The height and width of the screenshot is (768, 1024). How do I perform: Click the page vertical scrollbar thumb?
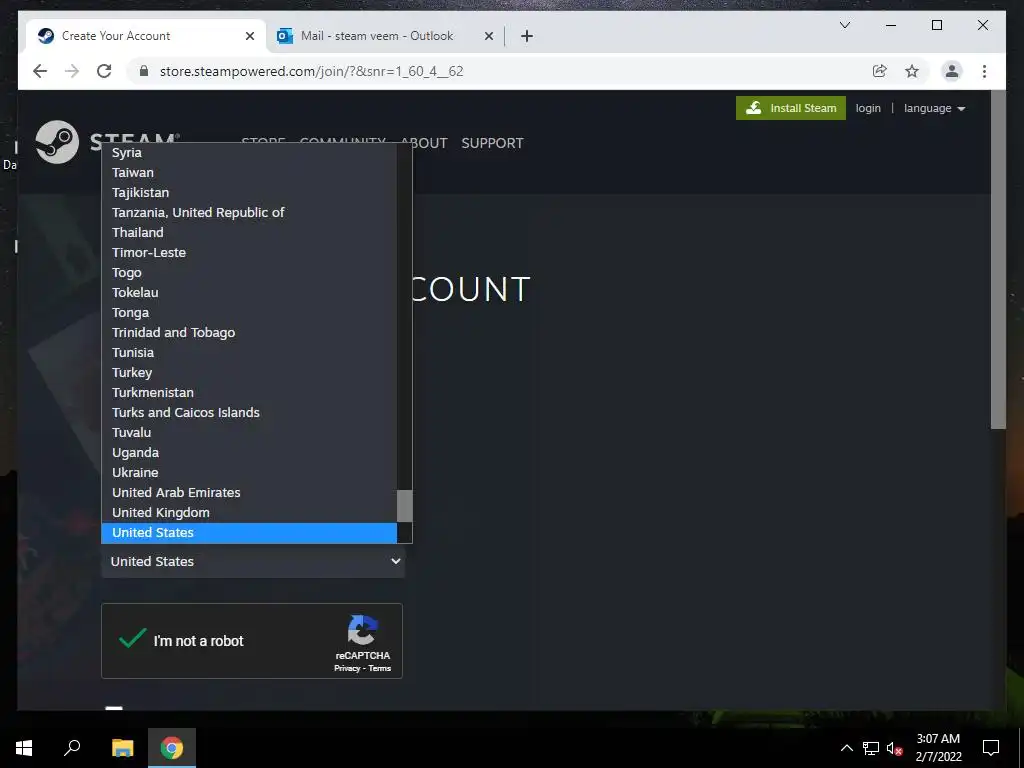coord(998,261)
